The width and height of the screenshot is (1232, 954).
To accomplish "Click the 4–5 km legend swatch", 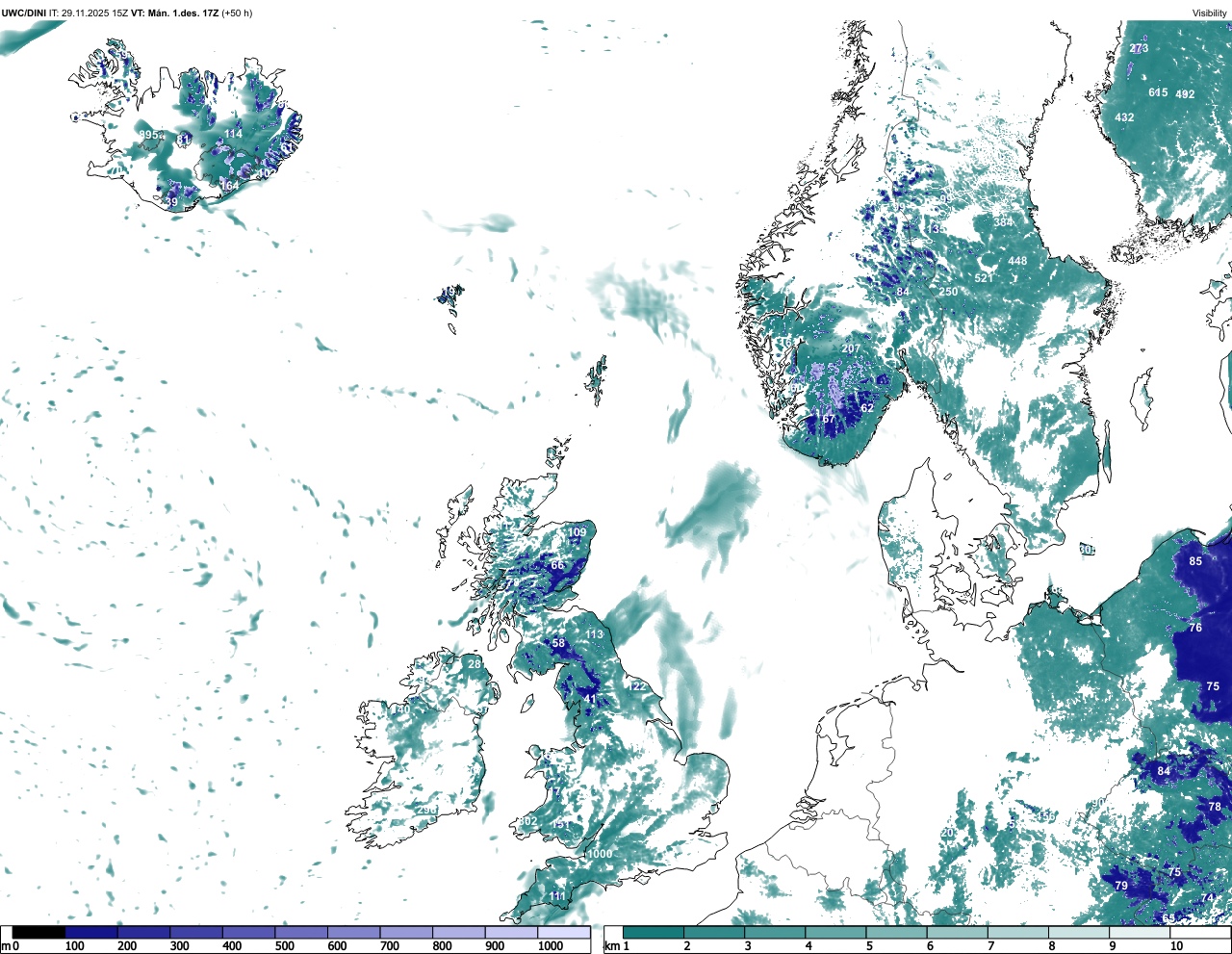I will 835,932.
